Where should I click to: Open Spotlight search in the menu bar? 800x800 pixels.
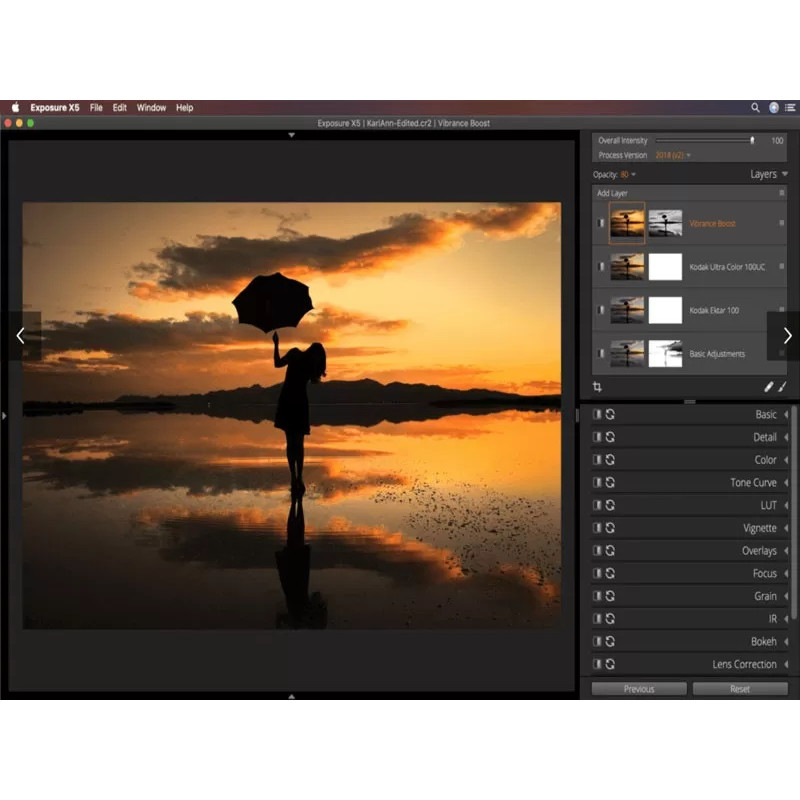click(755, 107)
